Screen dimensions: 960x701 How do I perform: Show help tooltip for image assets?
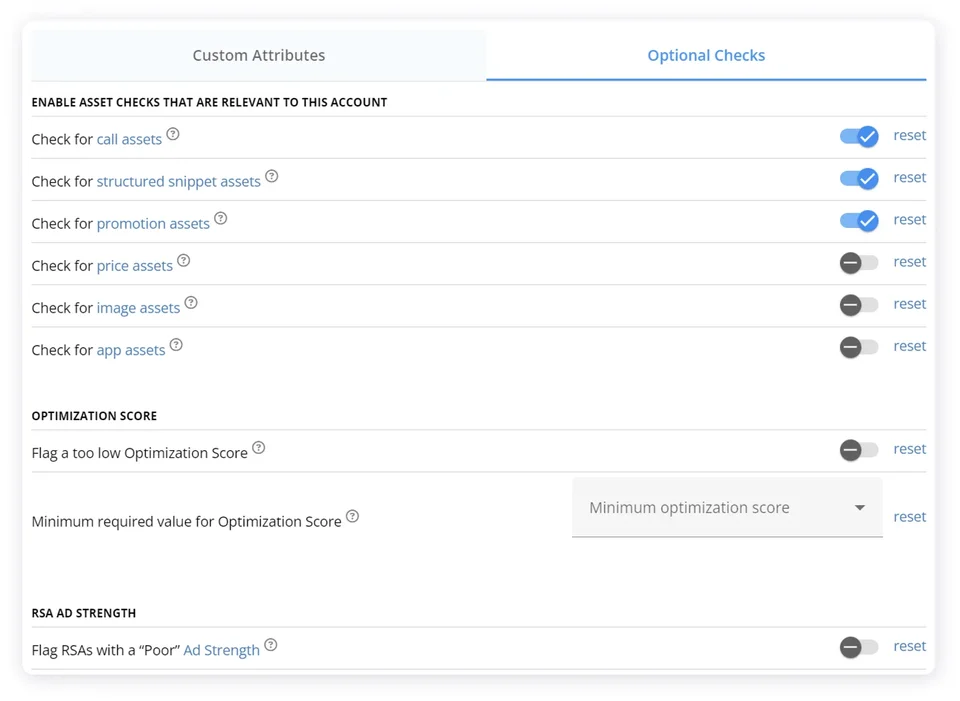click(x=191, y=303)
